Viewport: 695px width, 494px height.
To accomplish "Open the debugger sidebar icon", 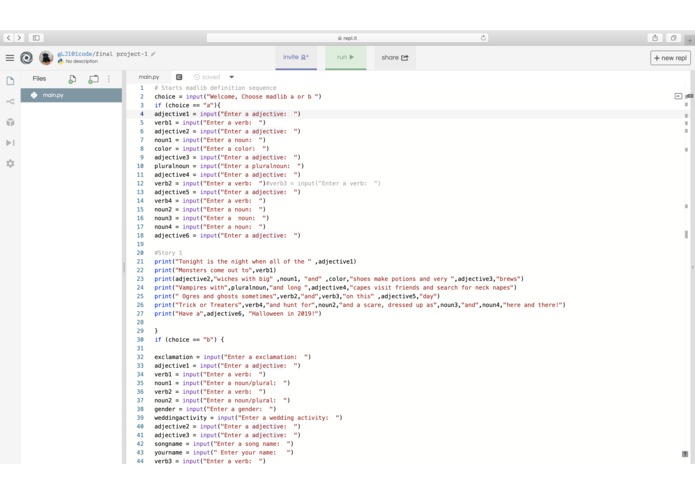I will 10,143.
